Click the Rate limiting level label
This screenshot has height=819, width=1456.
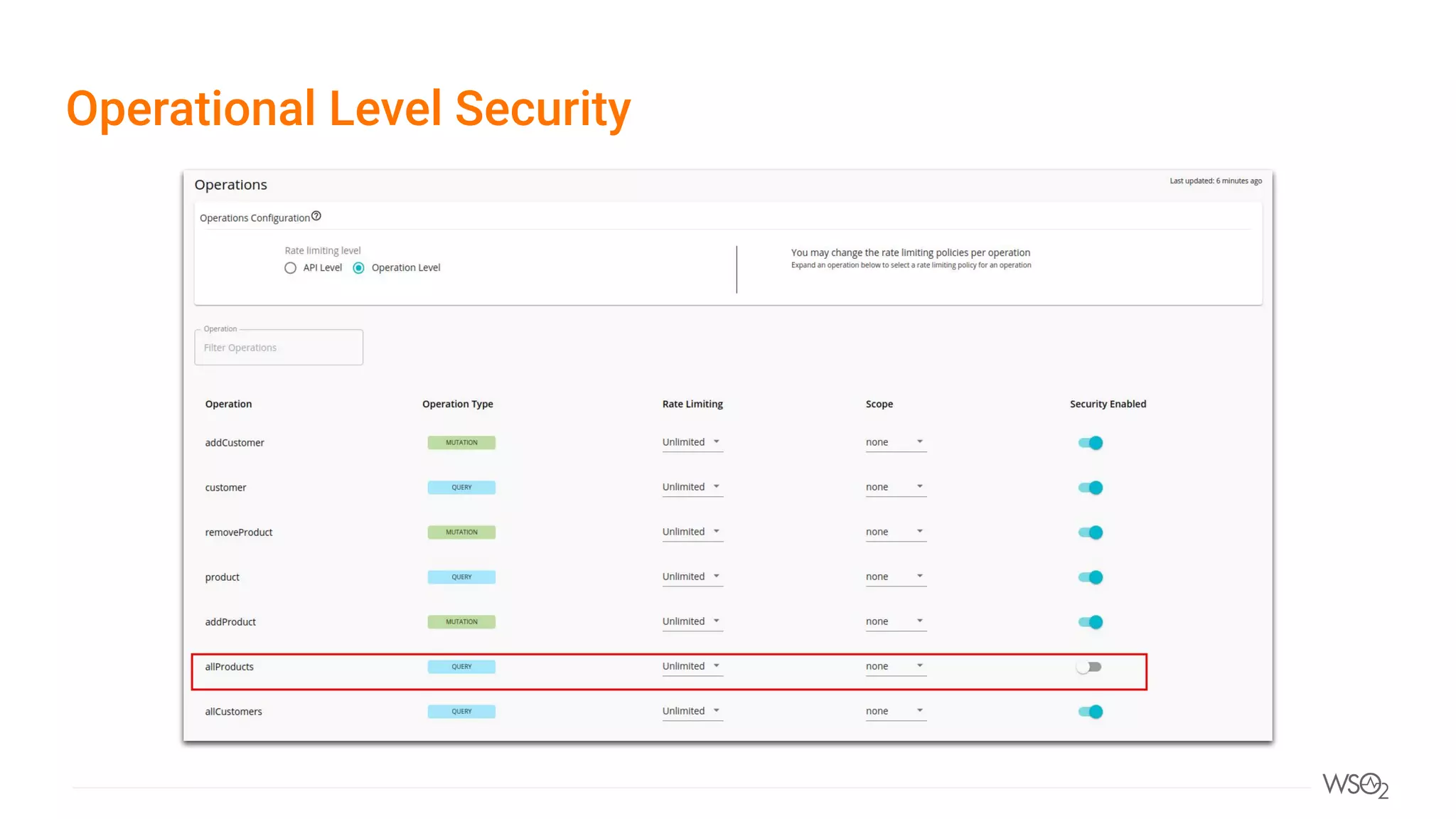[323, 250]
